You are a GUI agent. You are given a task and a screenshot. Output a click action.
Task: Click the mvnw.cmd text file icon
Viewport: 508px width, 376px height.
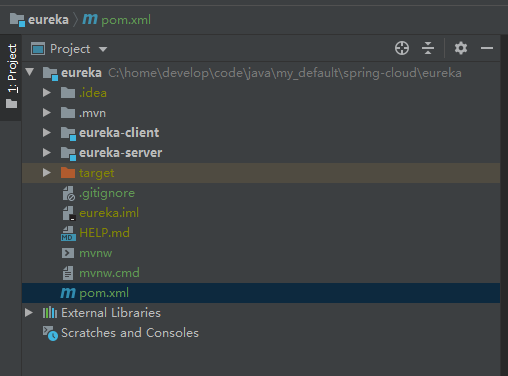68,273
